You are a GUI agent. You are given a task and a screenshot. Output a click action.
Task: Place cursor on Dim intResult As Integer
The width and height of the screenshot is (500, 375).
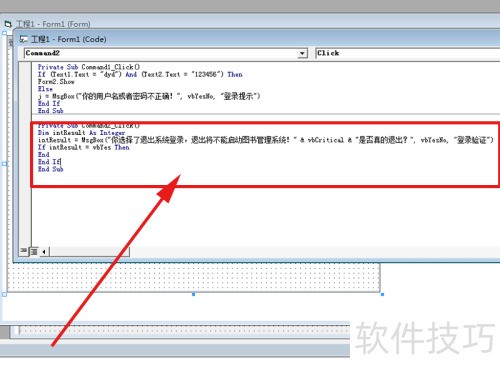click(x=81, y=133)
